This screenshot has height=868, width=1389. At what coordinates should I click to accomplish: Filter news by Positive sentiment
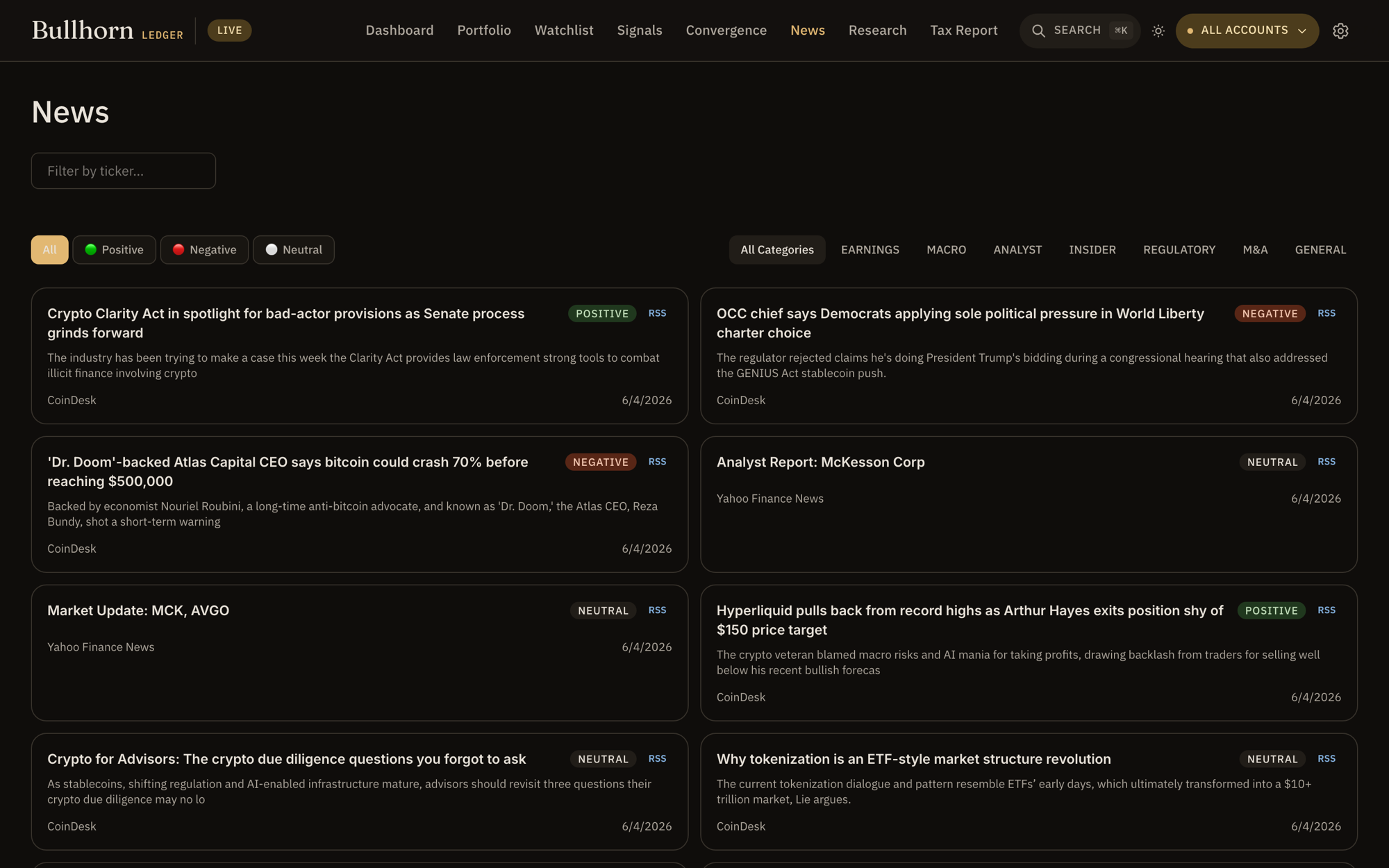[114, 250]
